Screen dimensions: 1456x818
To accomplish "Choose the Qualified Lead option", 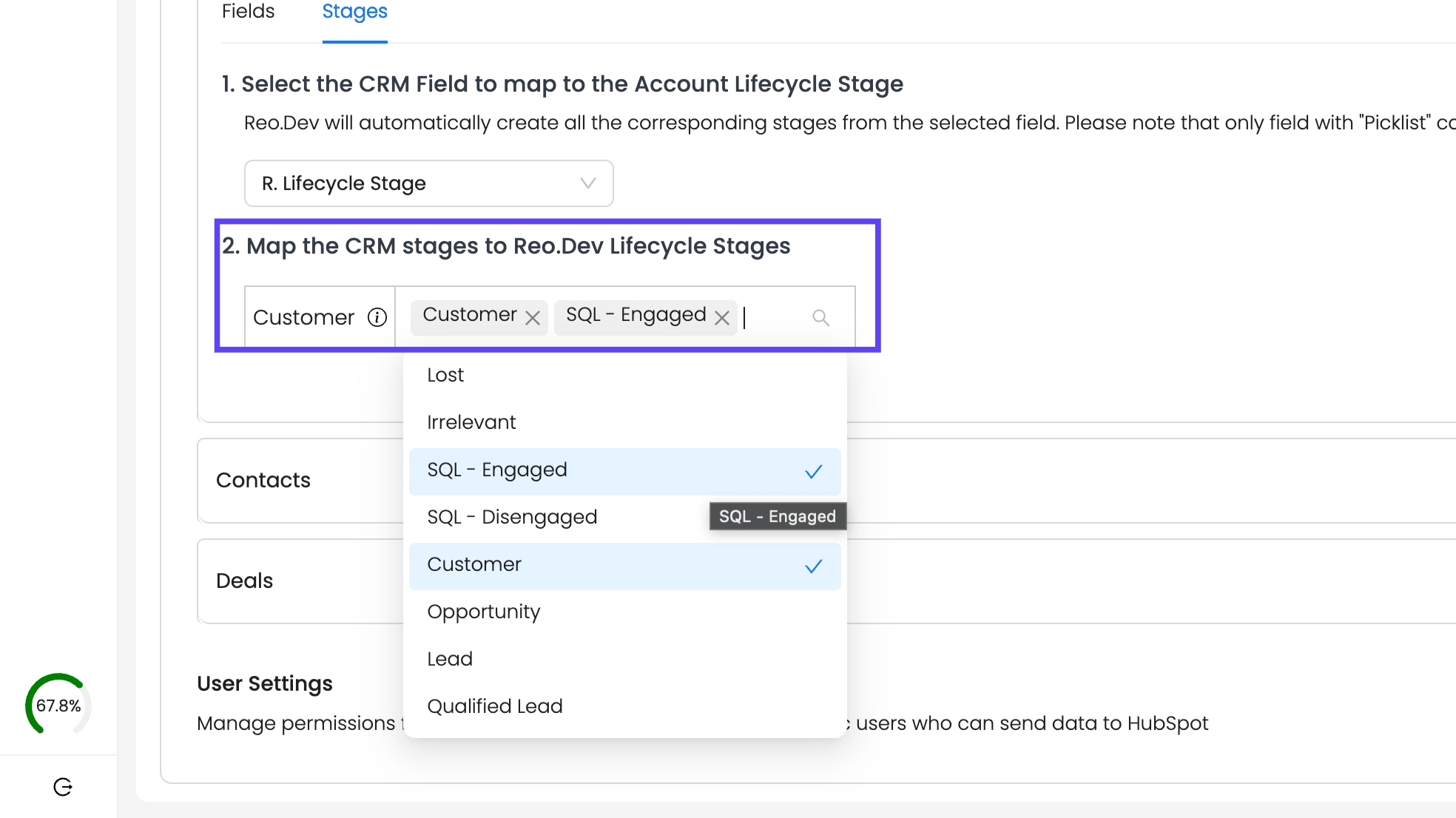I will pyautogui.click(x=495, y=706).
